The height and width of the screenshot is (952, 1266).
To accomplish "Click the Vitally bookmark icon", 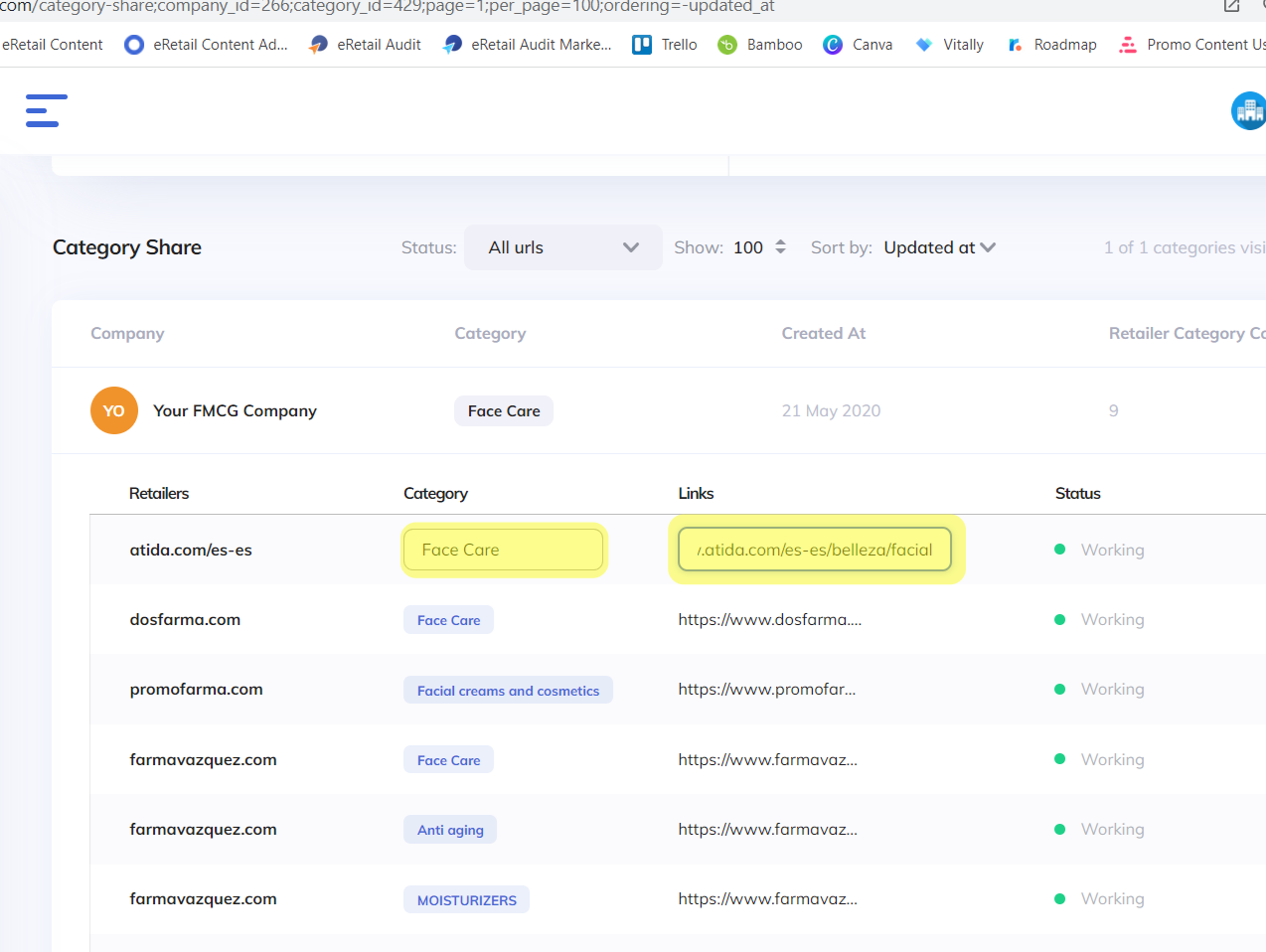I will (924, 45).
